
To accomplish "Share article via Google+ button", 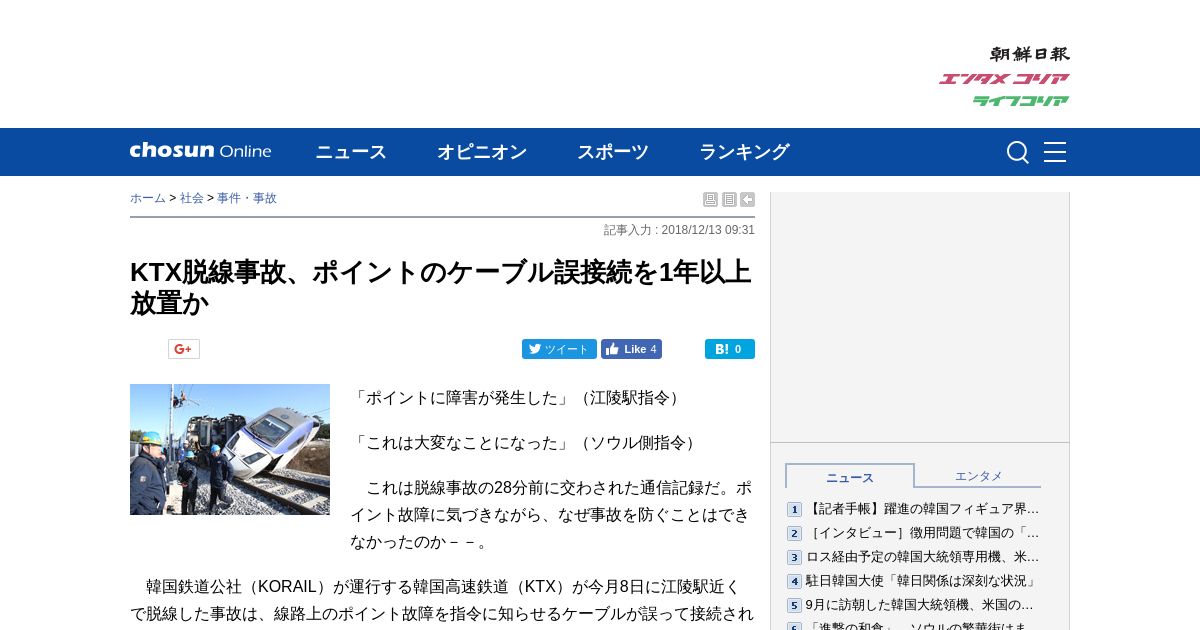I will [x=184, y=349].
